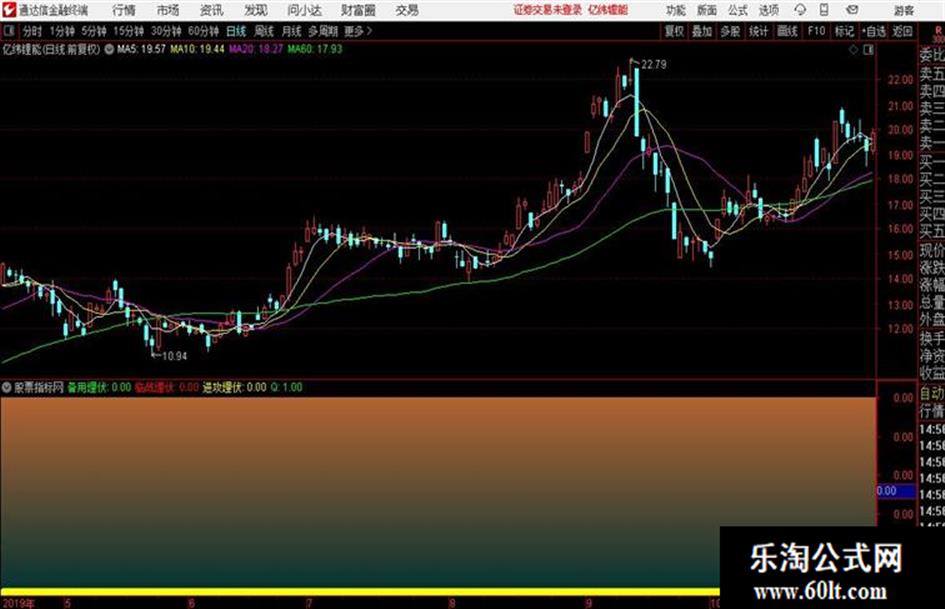Click the 叠加 overlay toolbar button
Image resolution: width=945 pixels, height=609 pixels.
point(702,31)
